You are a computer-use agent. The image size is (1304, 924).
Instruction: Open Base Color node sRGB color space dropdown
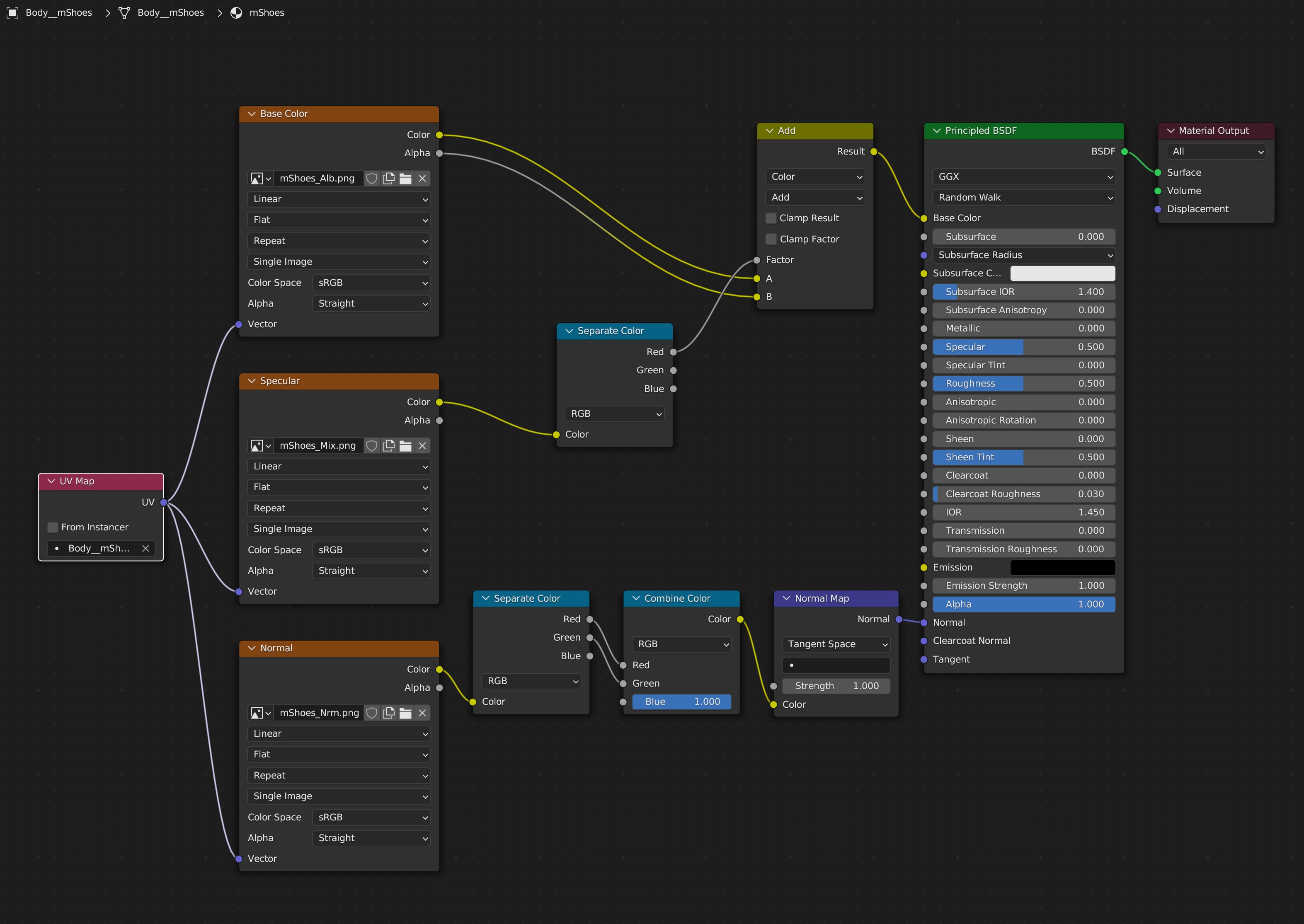click(371, 283)
